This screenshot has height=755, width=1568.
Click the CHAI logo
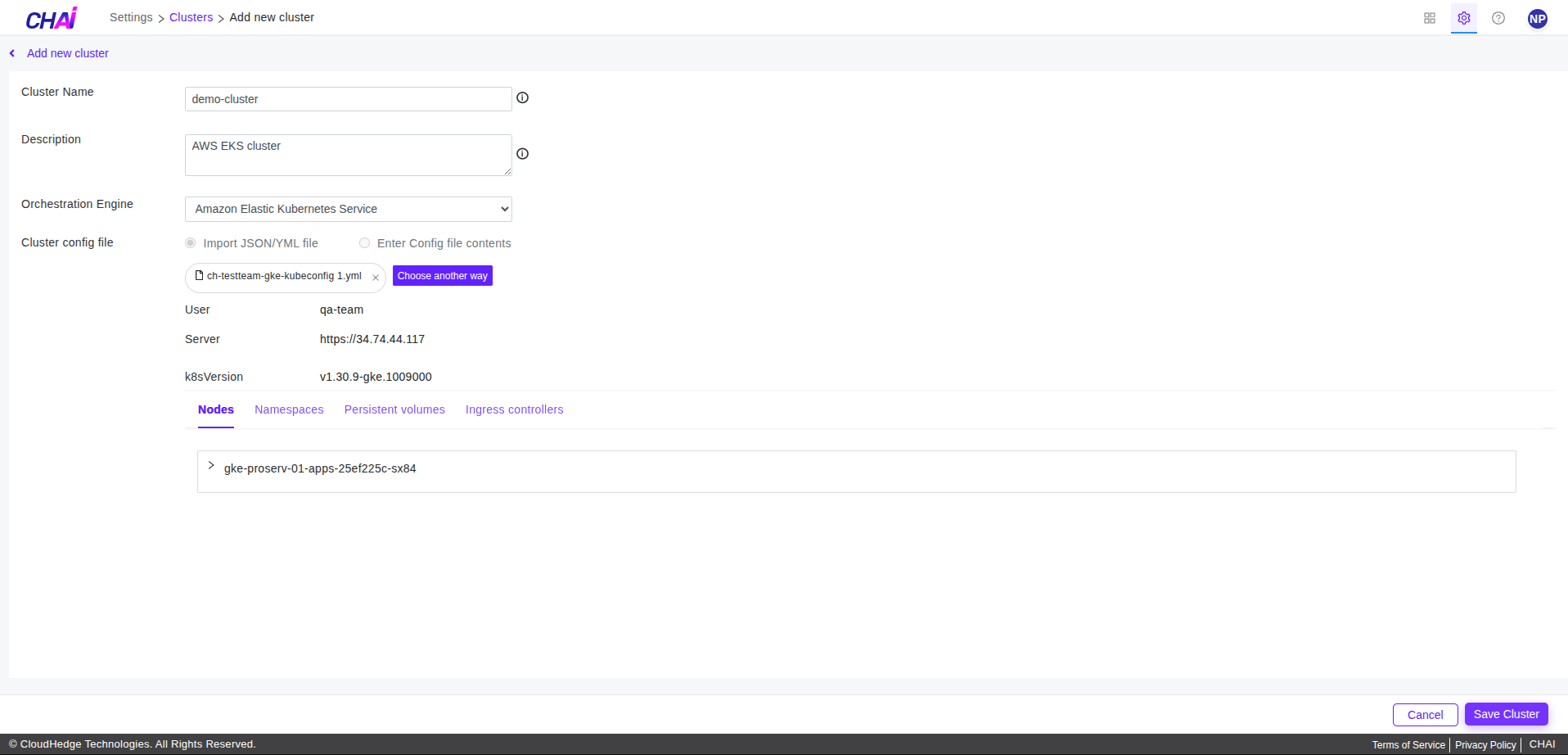click(x=51, y=18)
